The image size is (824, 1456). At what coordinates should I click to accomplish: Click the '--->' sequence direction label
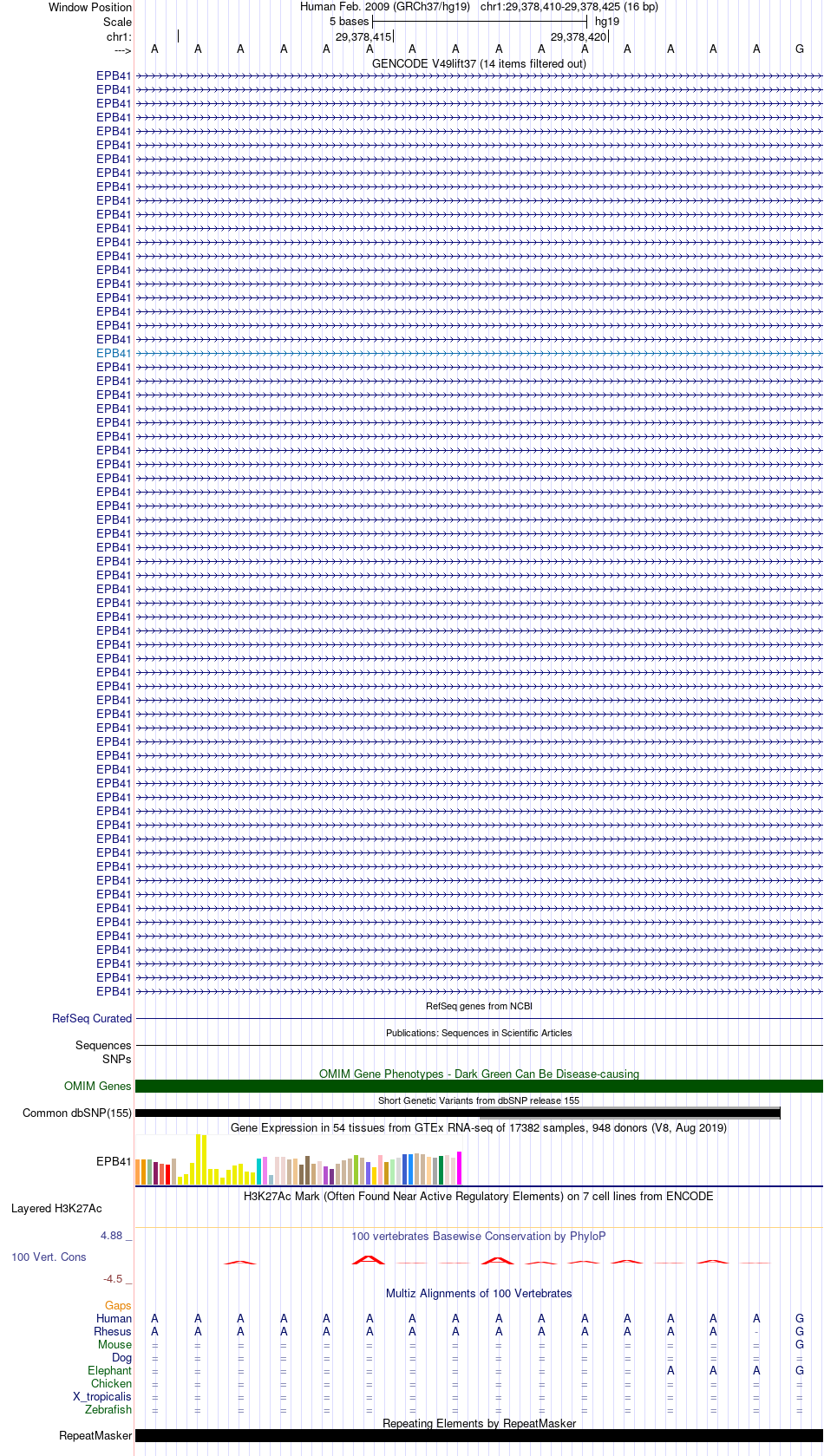pos(122,50)
